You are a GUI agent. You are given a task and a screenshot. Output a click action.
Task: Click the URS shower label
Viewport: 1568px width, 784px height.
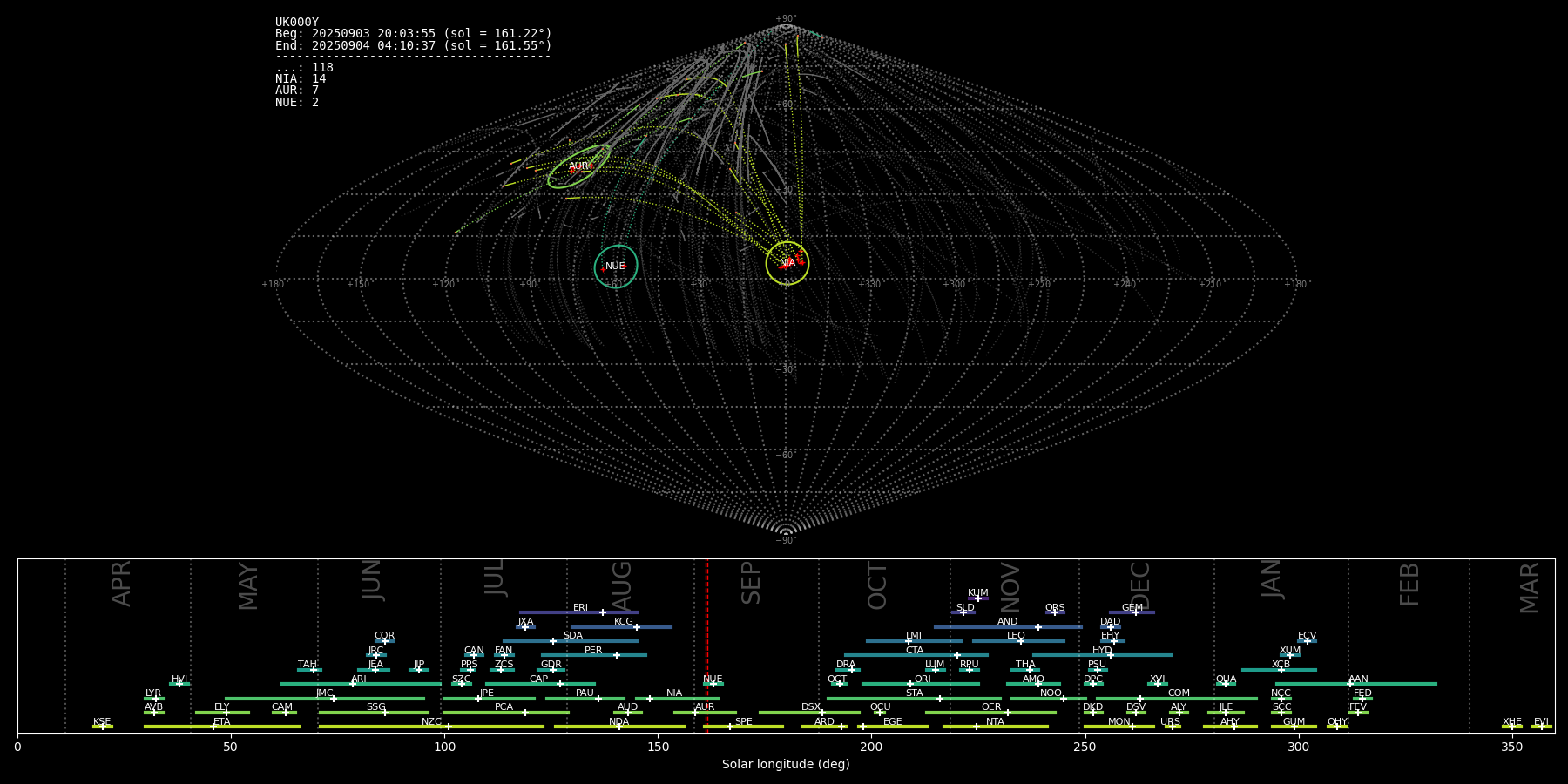click(x=1171, y=722)
